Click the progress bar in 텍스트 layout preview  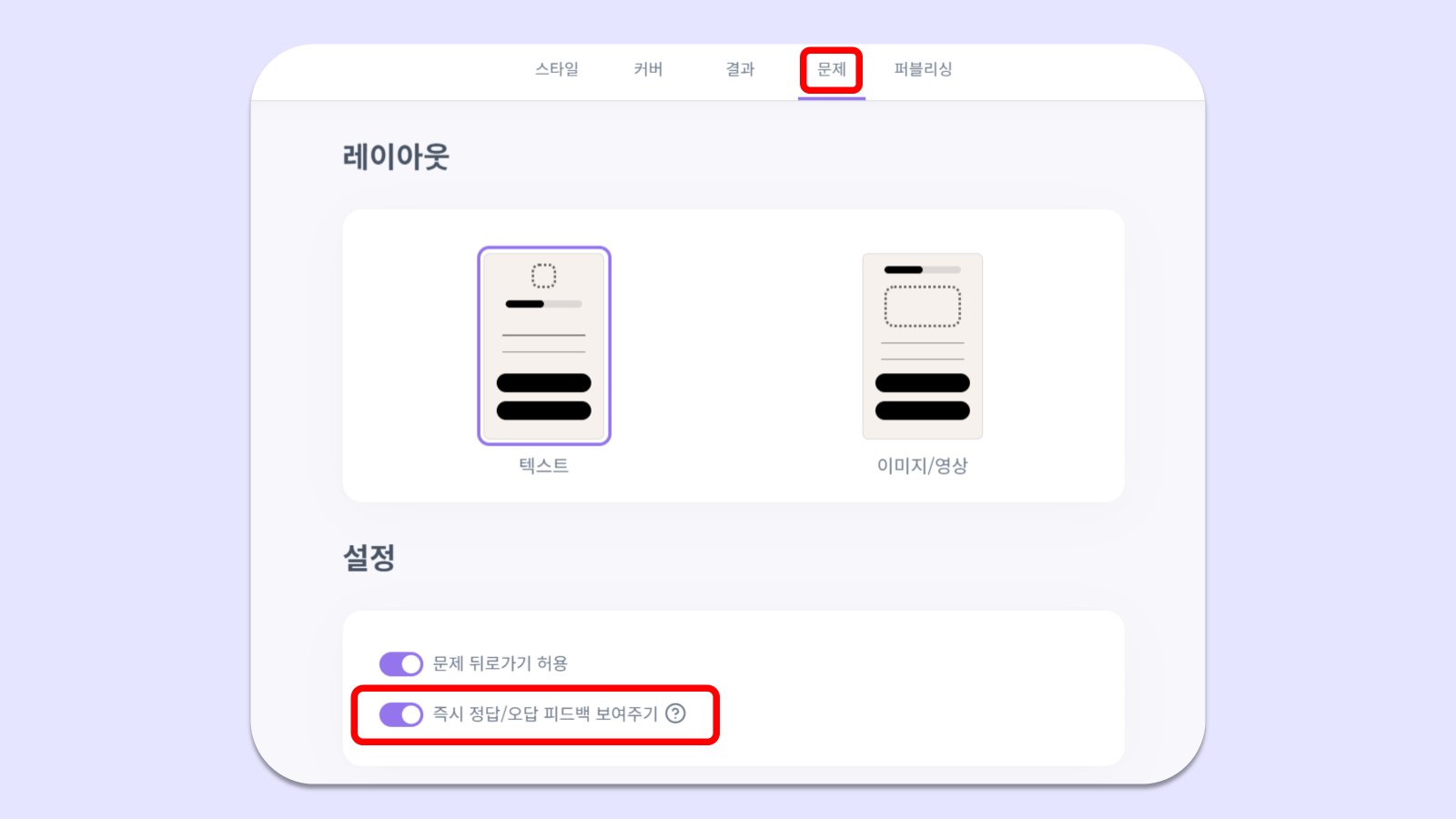point(544,304)
